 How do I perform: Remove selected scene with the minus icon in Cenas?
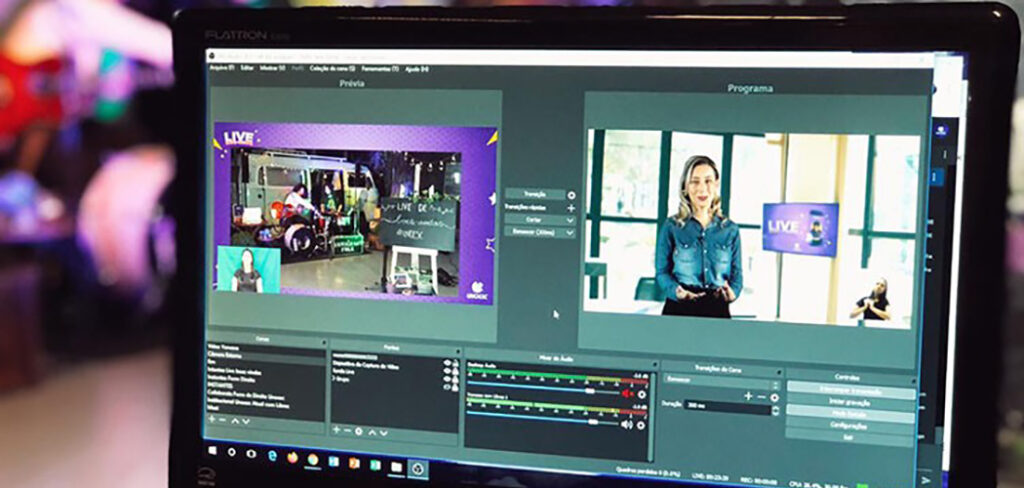(x=223, y=419)
